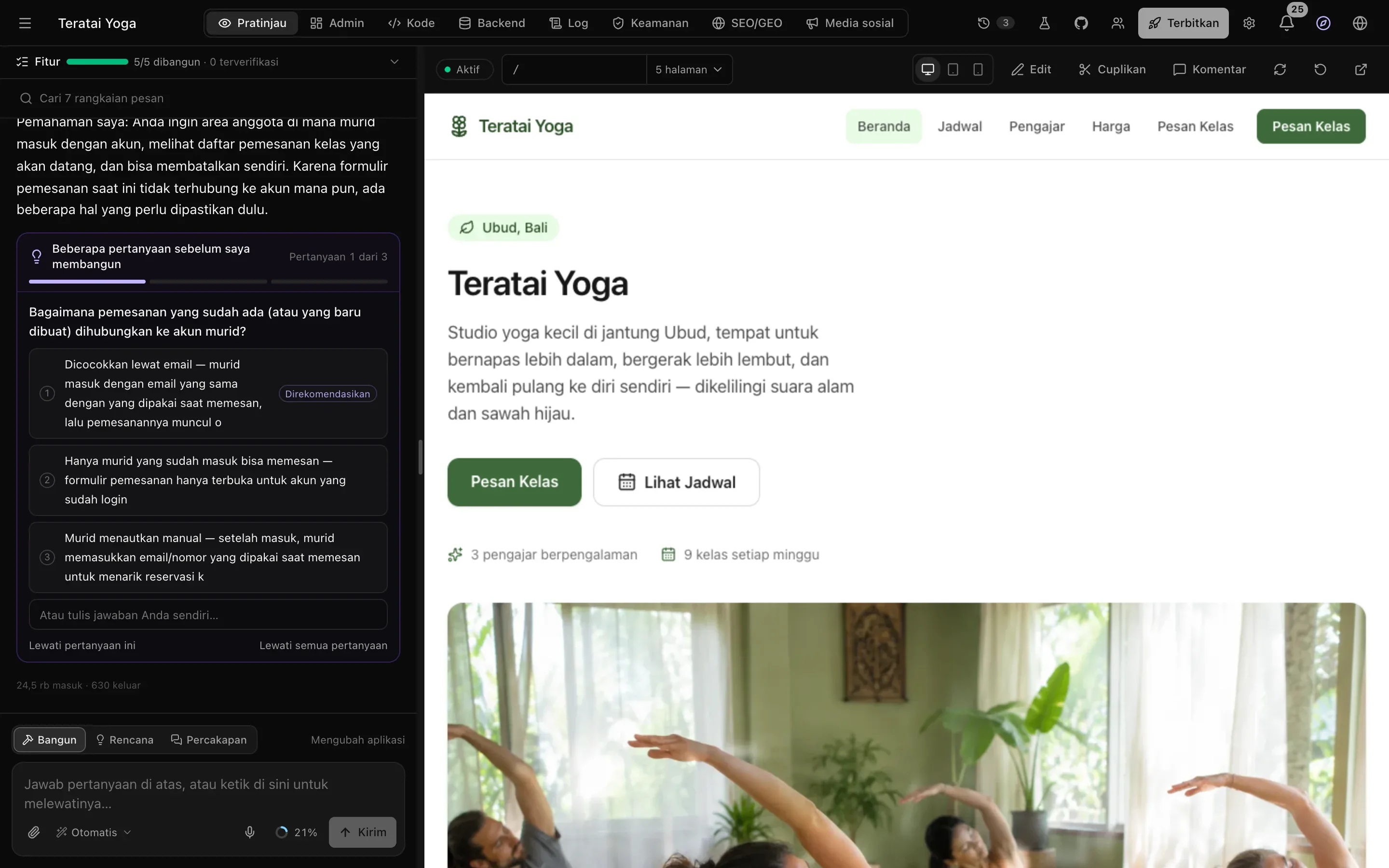Open the 5 halaman pages dropdown
This screenshot has width=1389, height=868.
(689, 69)
